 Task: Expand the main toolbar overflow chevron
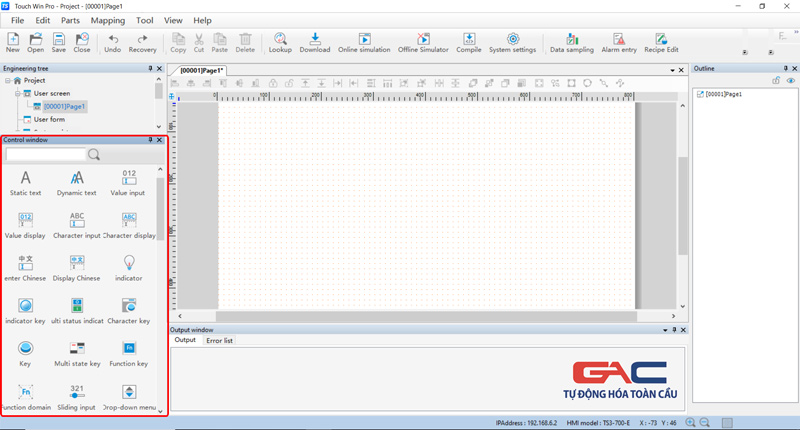click(796, 32)
